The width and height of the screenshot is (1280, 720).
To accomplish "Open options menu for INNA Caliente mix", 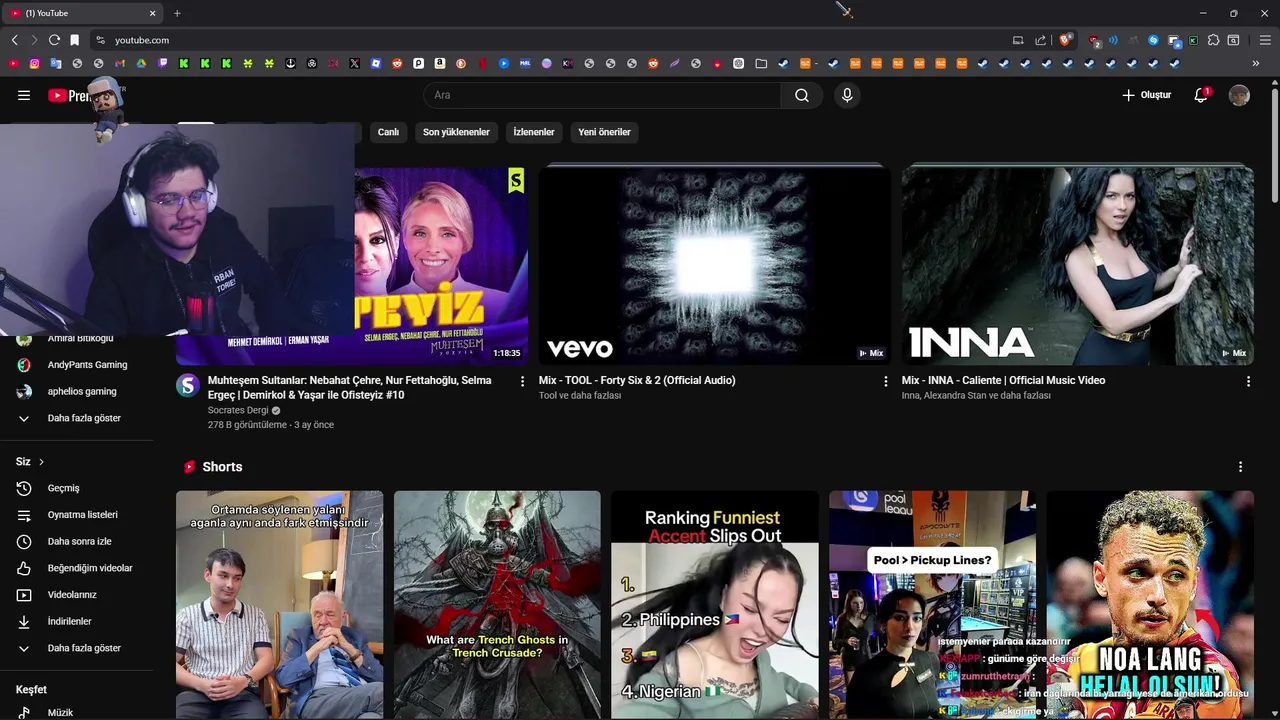I will coord(1248,381).
